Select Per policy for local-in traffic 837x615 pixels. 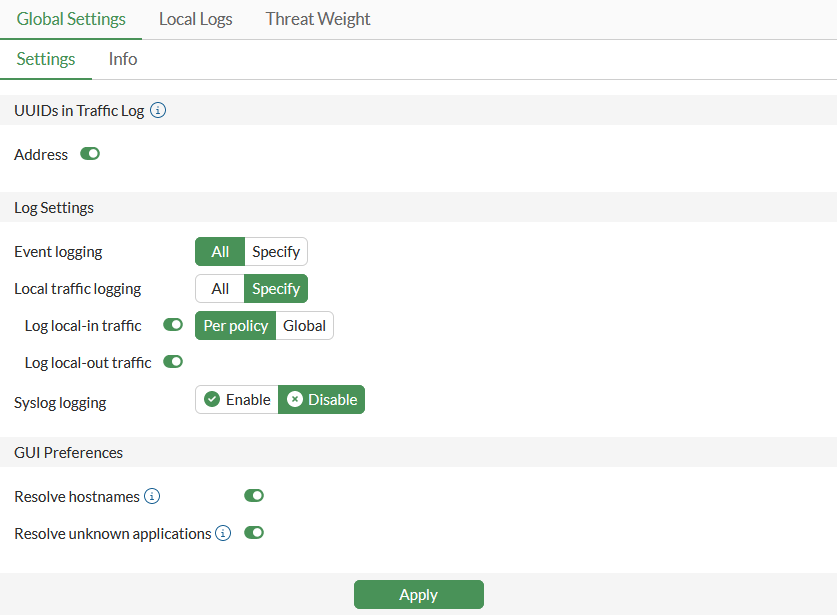(235, 326)
